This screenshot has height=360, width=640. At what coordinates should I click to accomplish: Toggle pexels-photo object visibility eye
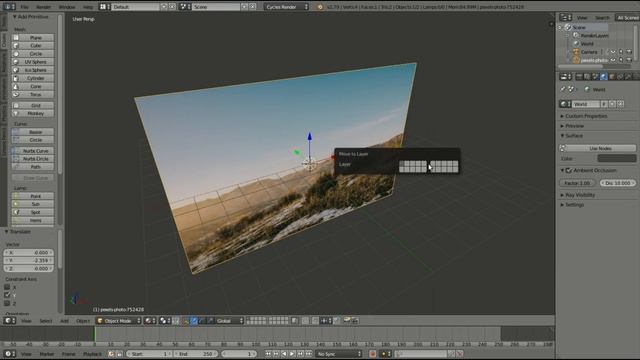(613, 60)
